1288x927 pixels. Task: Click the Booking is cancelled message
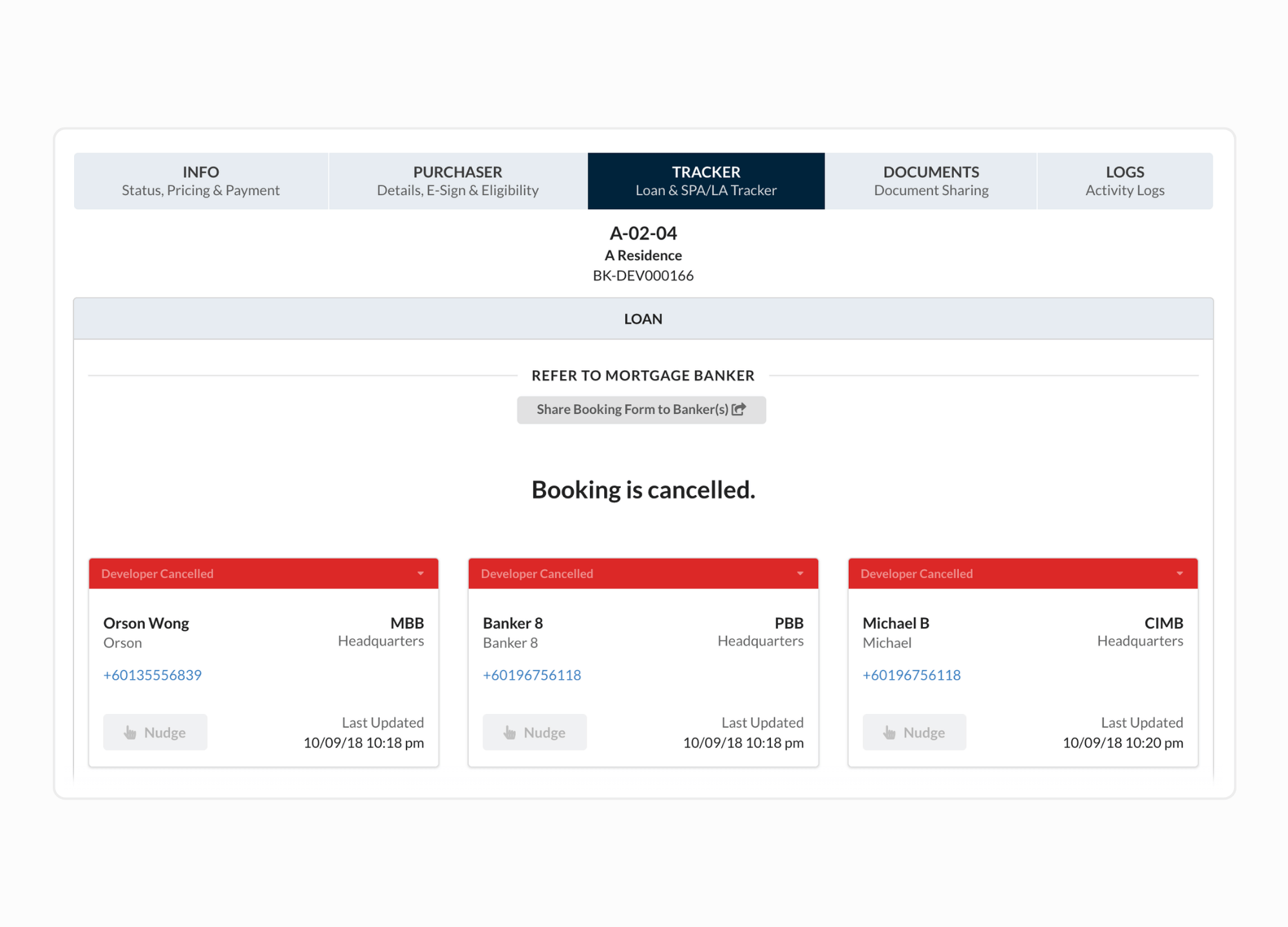point(643,490)
